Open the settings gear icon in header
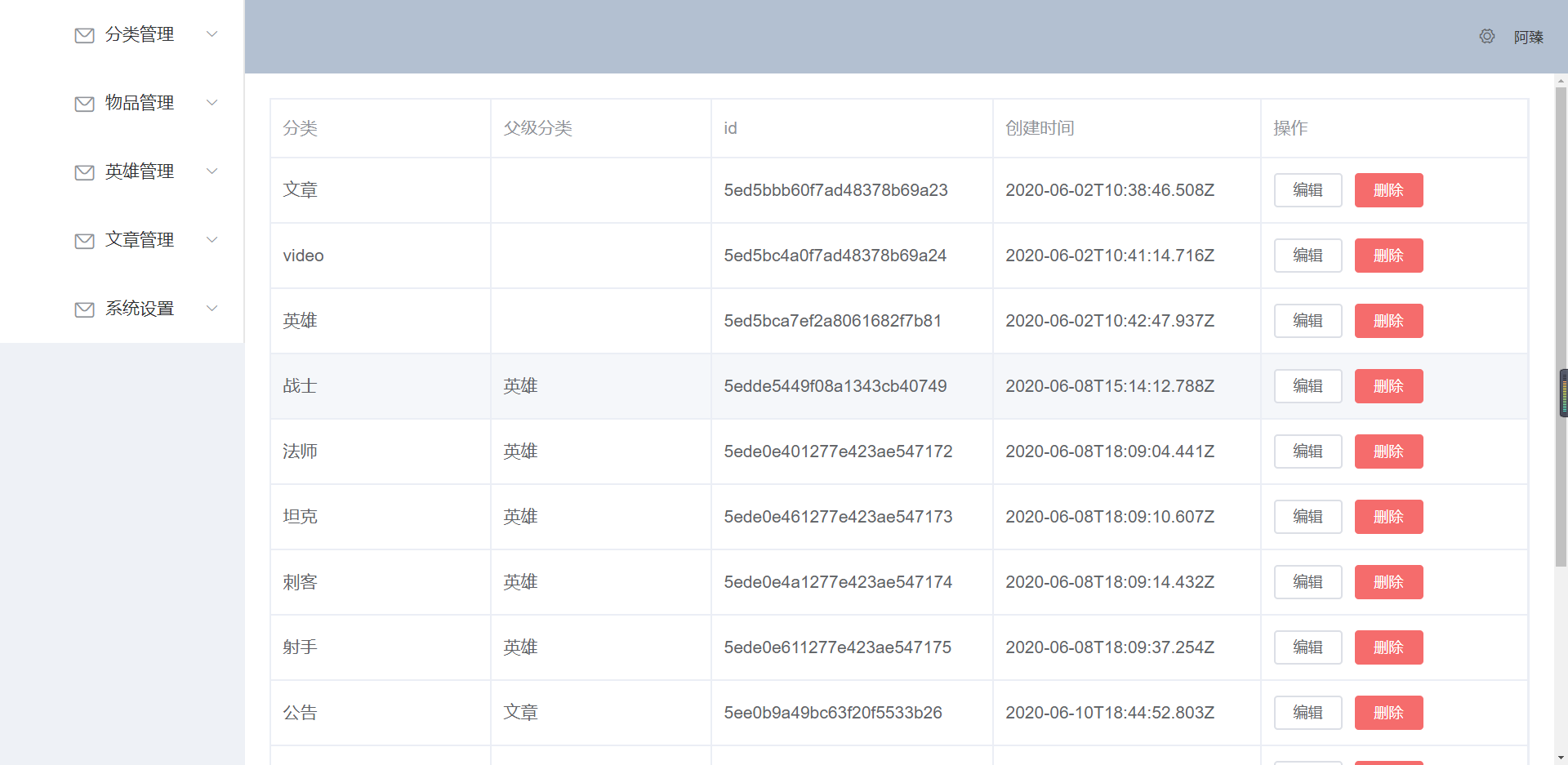The width and height of the screenshot is (1568, 765). [x=1487, y=37]
